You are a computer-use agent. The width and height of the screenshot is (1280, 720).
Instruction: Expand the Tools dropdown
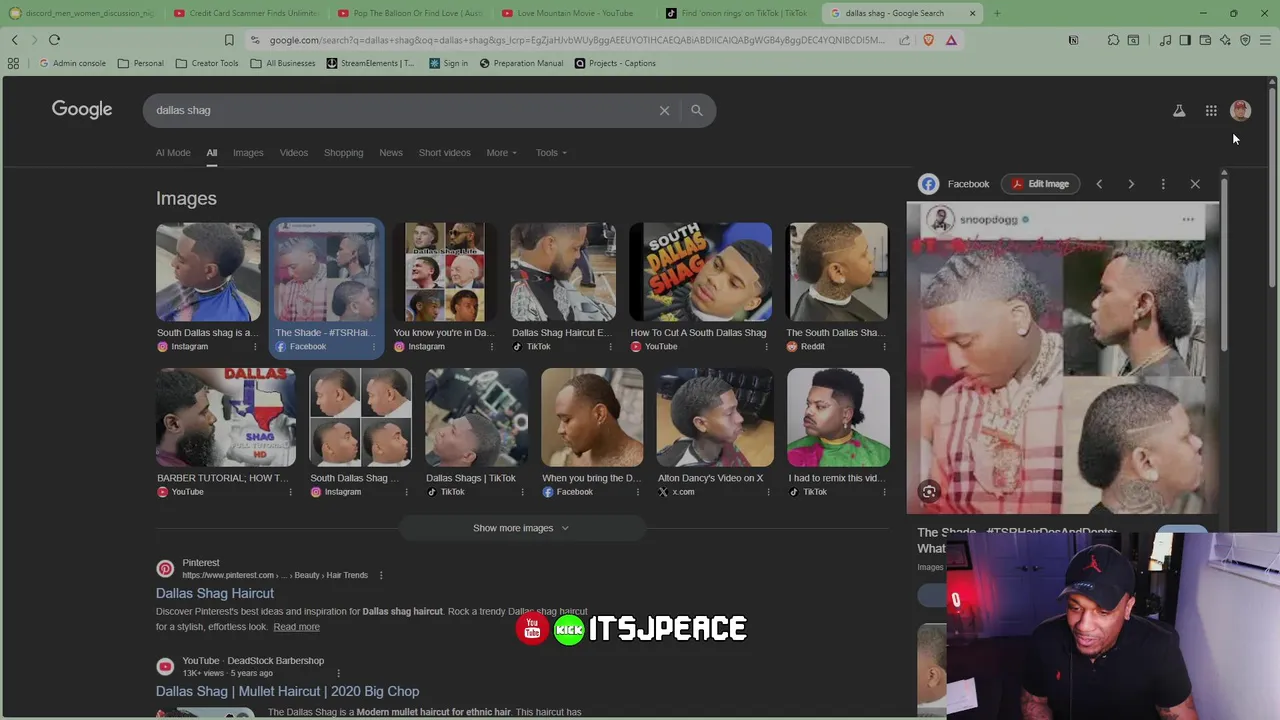pos(551,153)
